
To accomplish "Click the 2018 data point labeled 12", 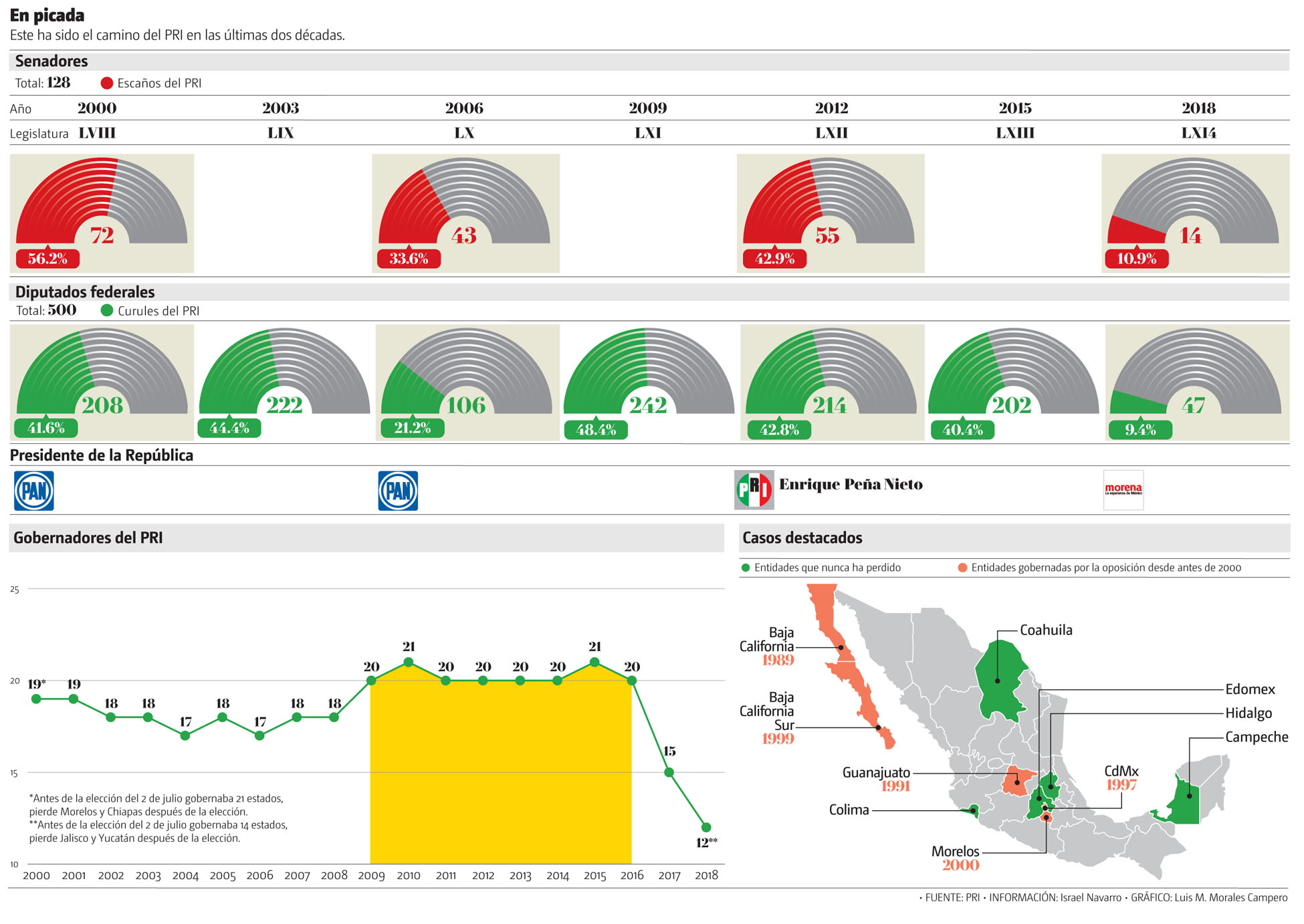I will (x=706, y=827).
